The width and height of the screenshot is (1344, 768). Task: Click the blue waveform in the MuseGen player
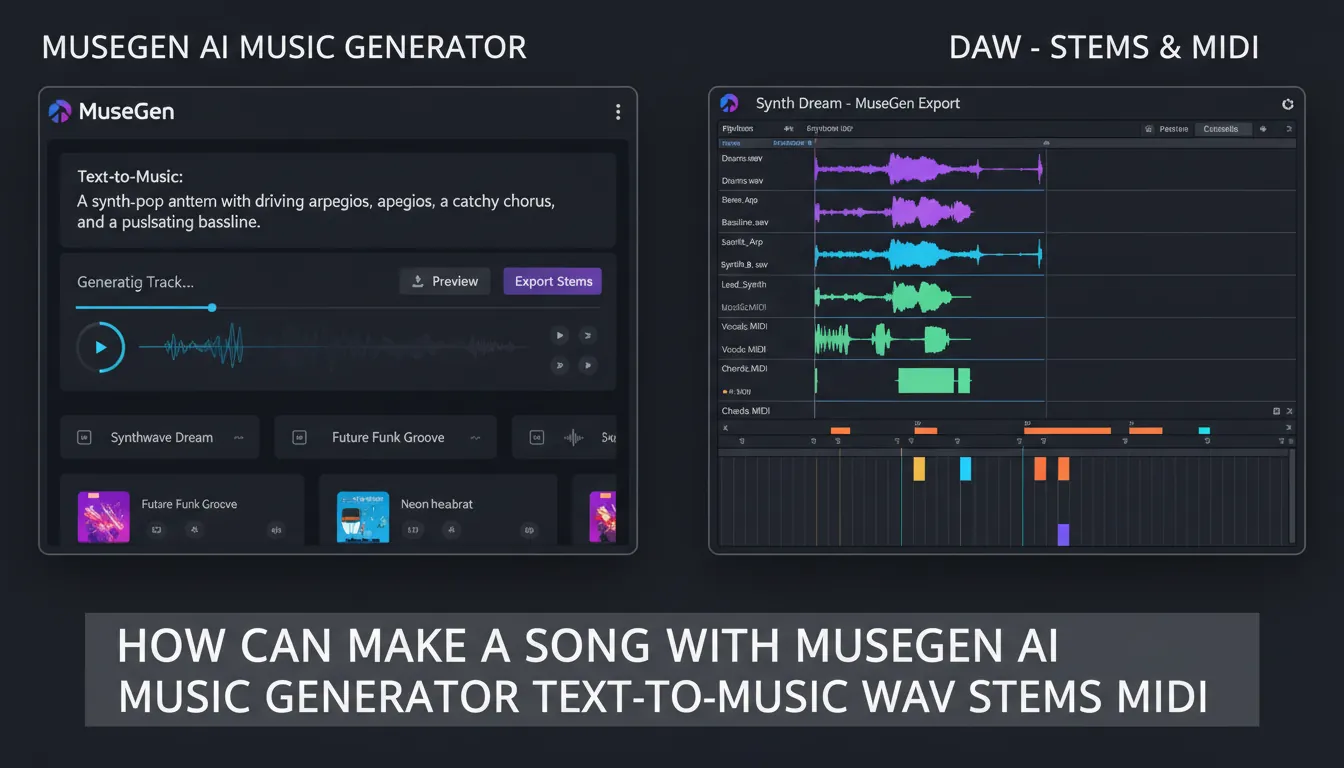click(x=205, y=347)
